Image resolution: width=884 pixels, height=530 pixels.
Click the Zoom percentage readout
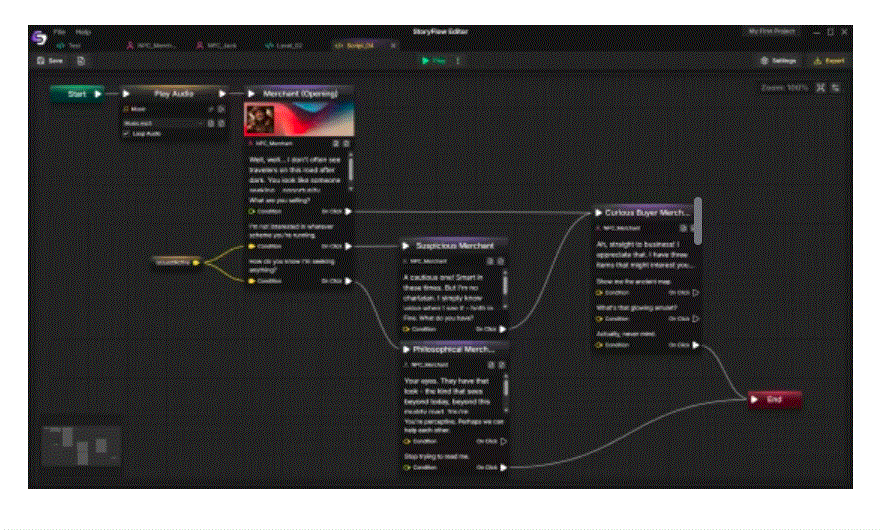(x=784, y=88)
